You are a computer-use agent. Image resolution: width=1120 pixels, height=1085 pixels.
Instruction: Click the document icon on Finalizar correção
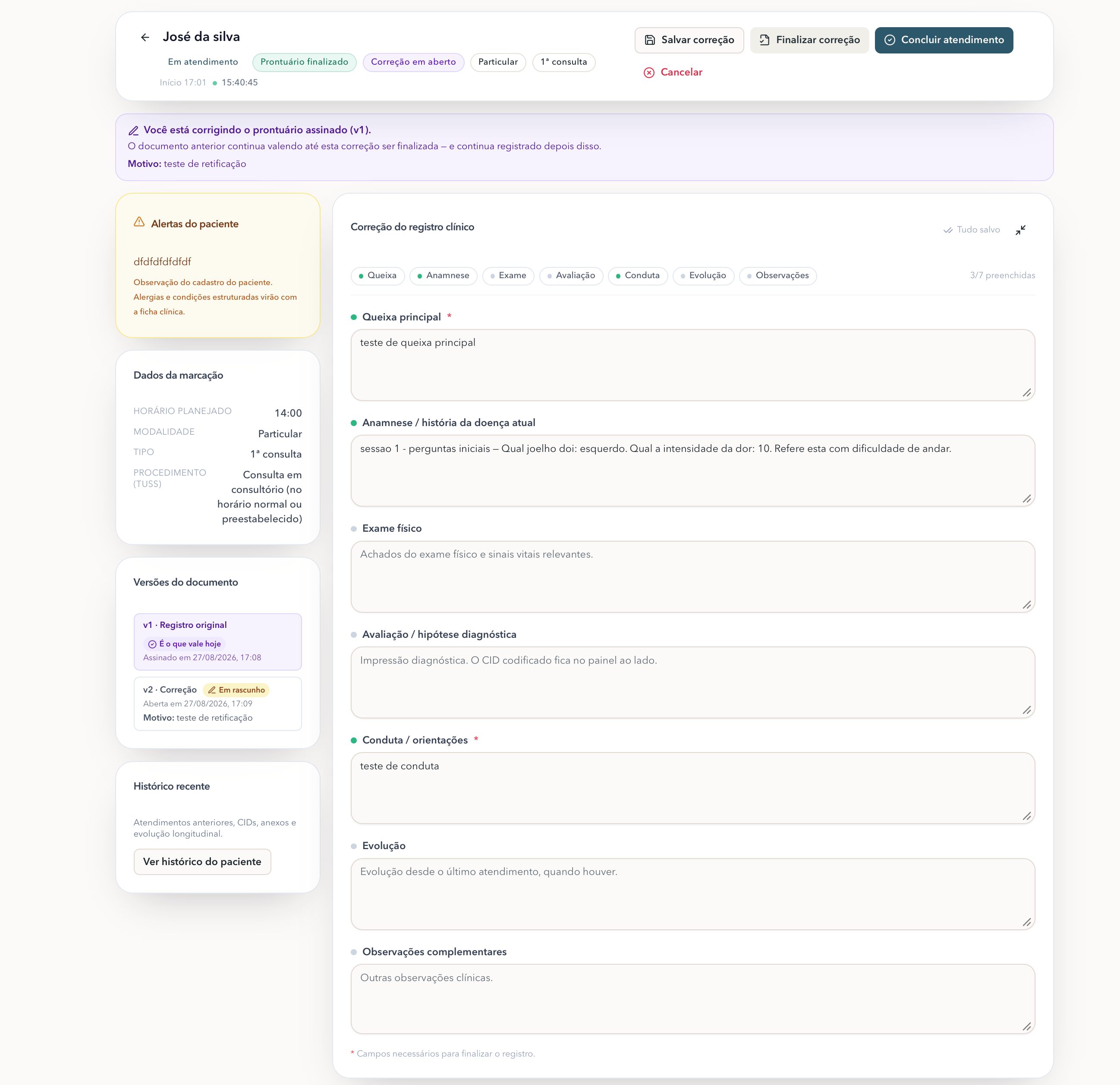point(764,40)
